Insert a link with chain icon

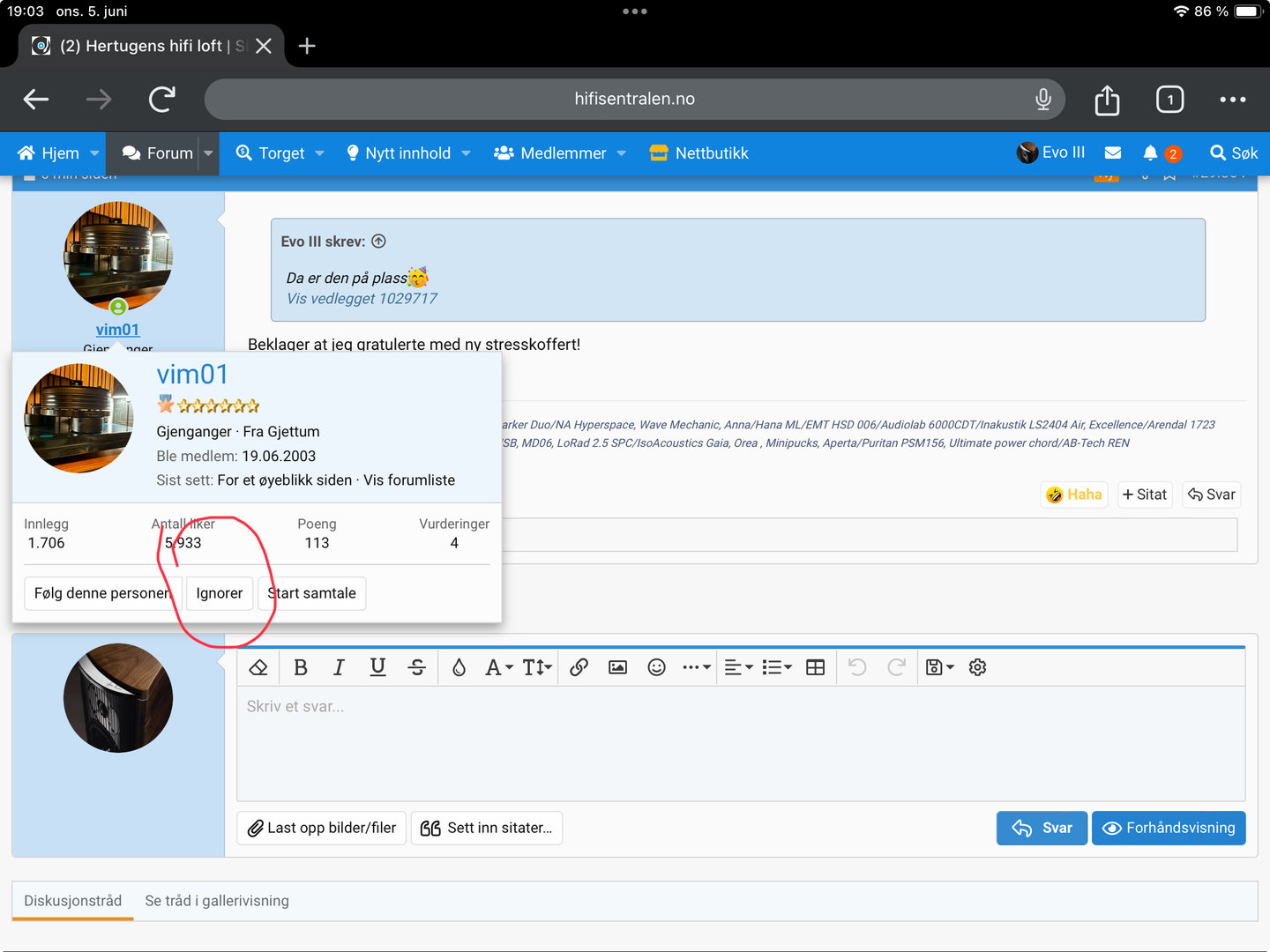point(579,667)
